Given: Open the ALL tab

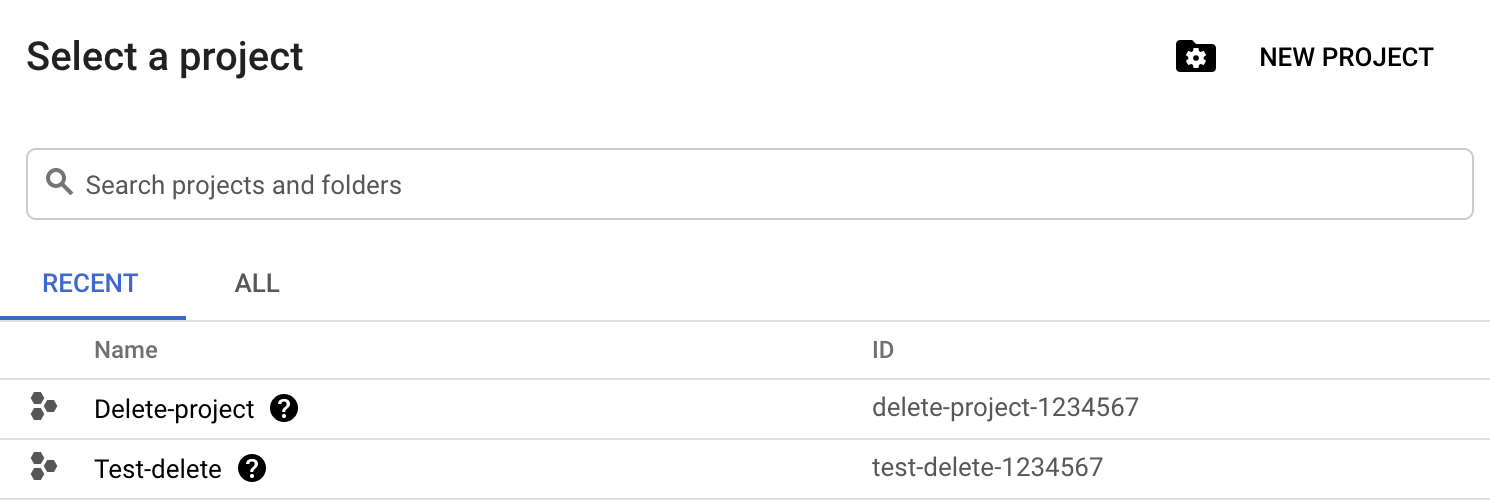Looking at the screenshot, I should pos(257,284).
